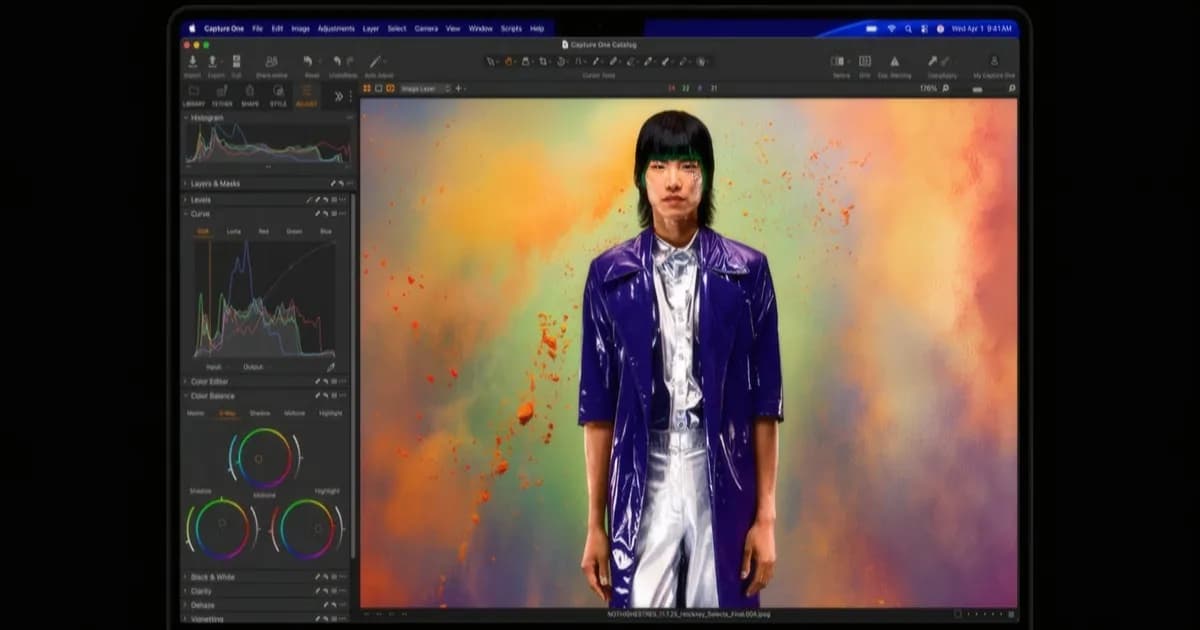
Task: Click the Undo arrow icon
Action: coord(337,61)
